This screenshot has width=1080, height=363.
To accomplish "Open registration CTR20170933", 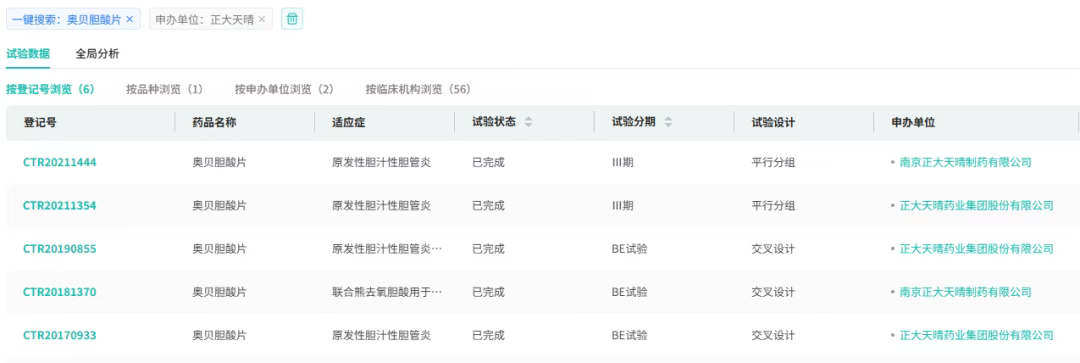I will point(59,335).
